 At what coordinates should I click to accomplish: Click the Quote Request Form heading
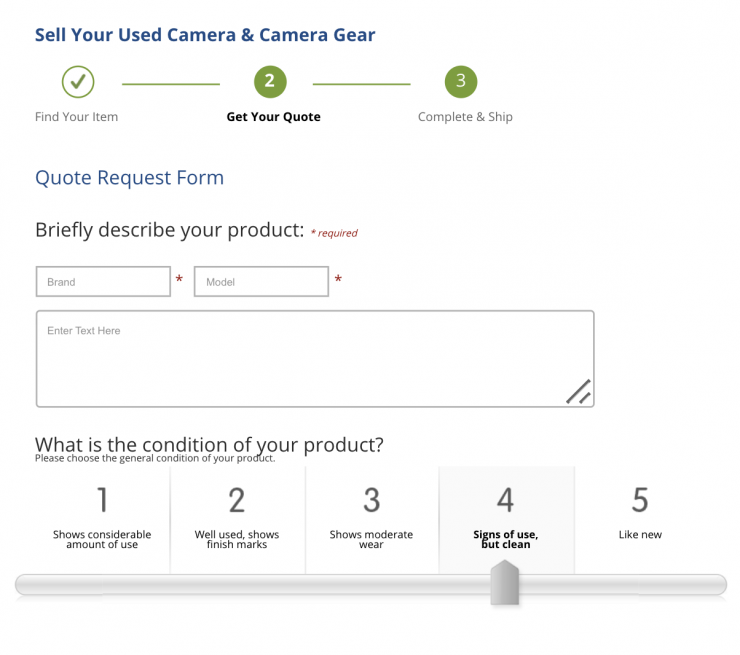(x=129, y=178)
